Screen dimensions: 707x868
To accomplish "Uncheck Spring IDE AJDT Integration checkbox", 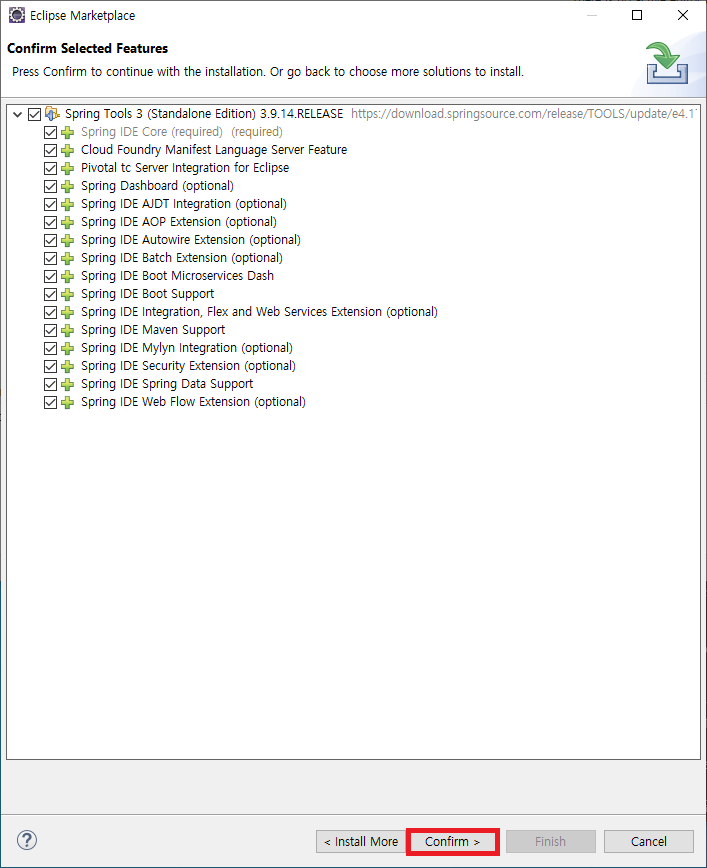I will pyautogui.click(x=50, y=204).
